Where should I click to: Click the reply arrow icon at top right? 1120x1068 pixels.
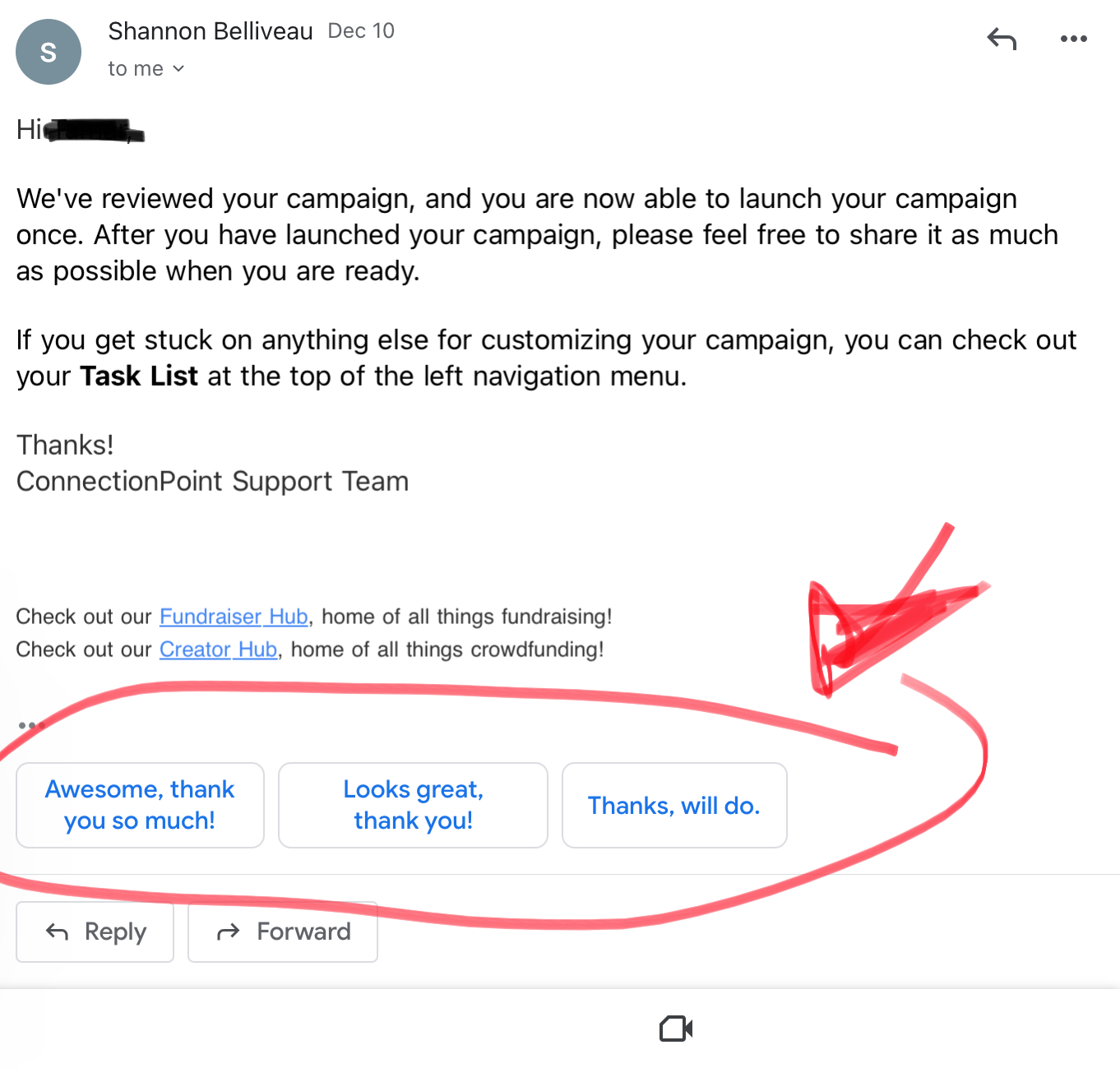pyautogui.click(x=1002, y=39)
